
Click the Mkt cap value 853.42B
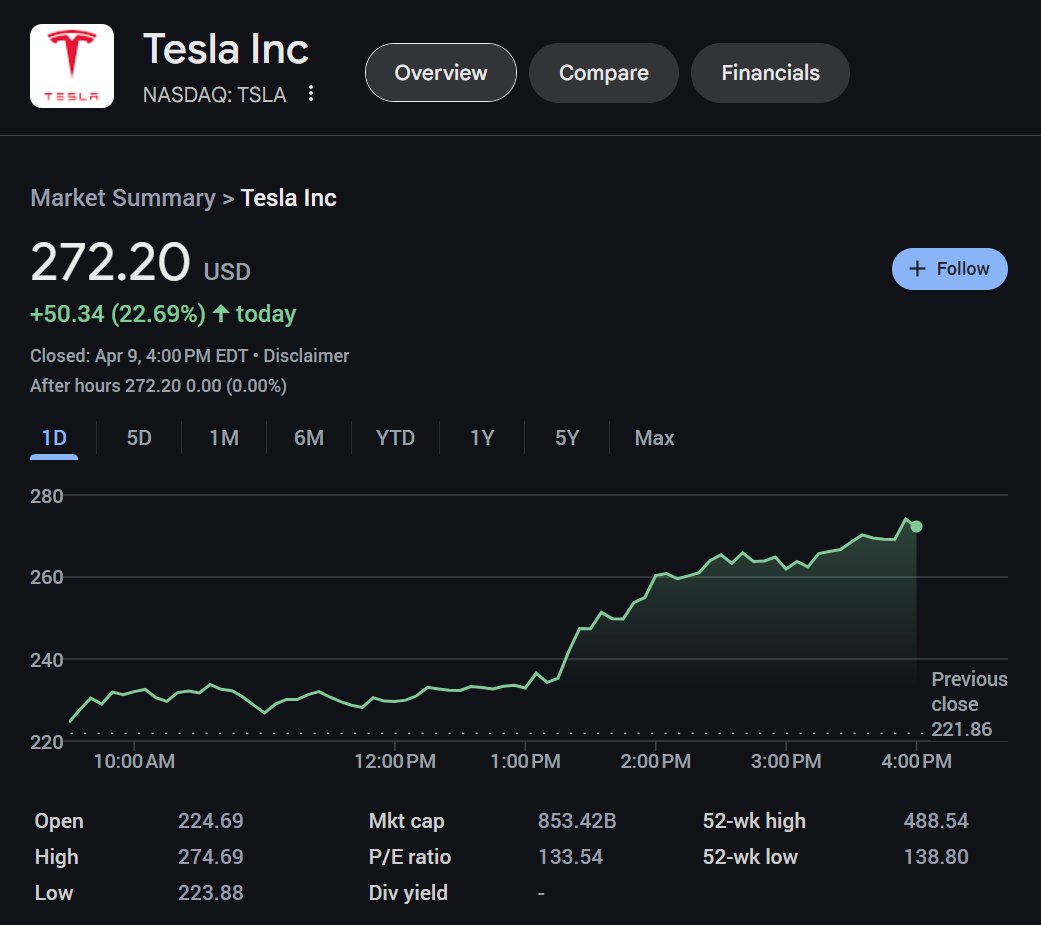coord(577,821)
